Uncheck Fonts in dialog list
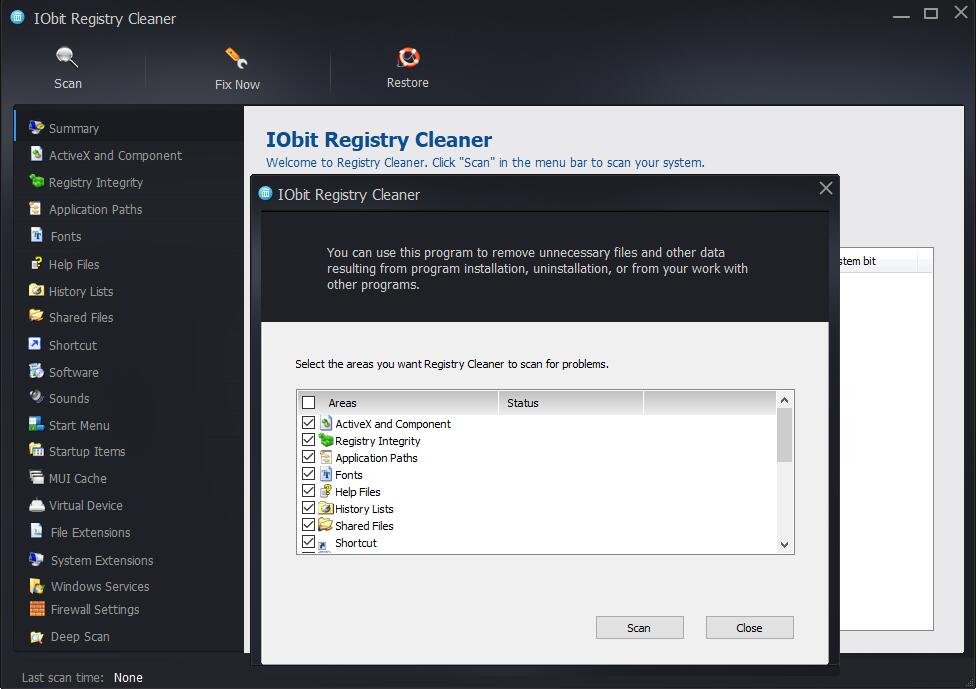 (308, 474)
